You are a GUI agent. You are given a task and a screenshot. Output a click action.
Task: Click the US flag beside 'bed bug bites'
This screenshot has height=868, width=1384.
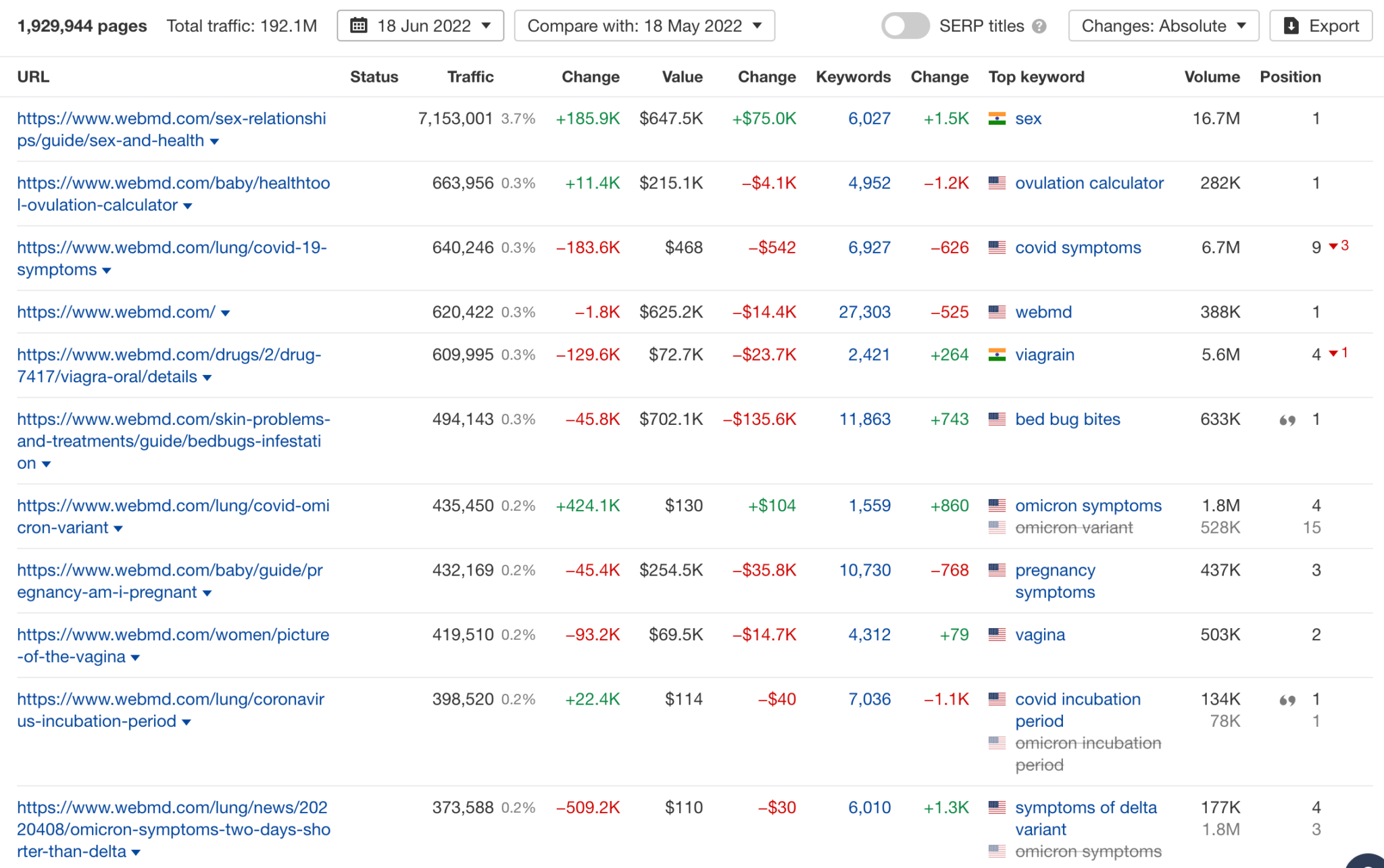pos(997,419)
